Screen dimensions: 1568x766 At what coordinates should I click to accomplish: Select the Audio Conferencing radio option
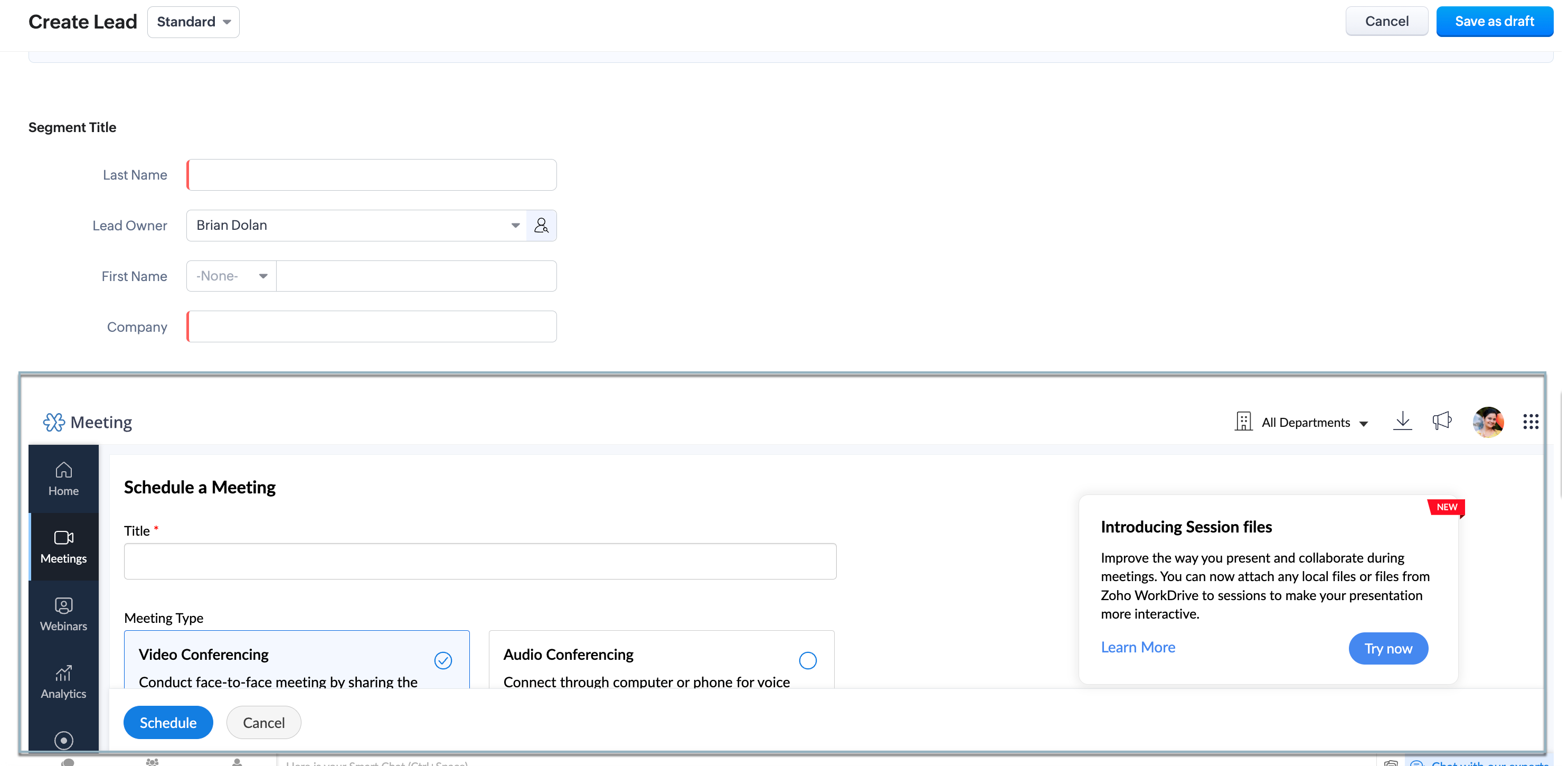pos(807,660)
